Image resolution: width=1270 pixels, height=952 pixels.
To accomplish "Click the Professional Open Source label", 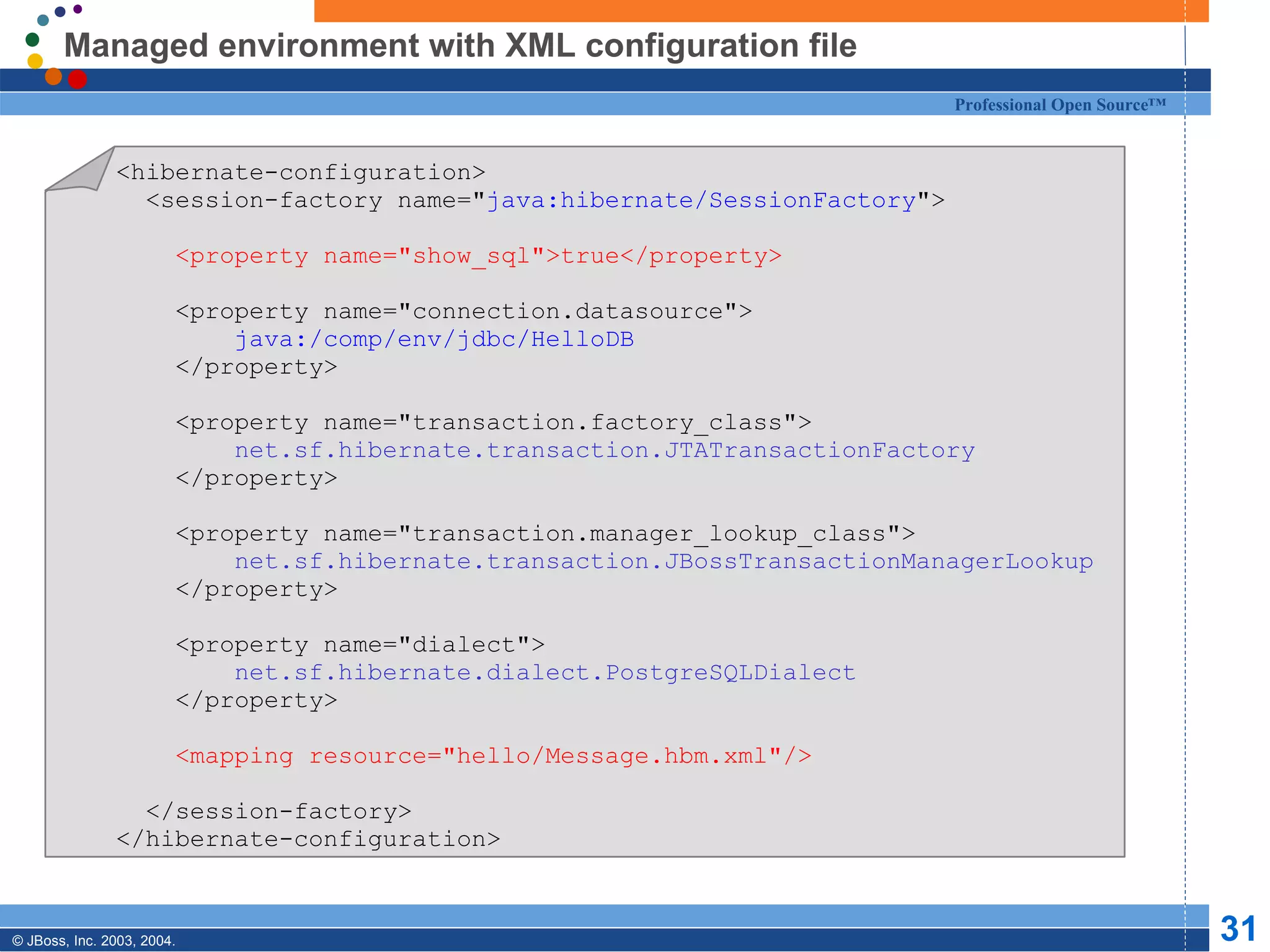I will (x=1060, y=105).
